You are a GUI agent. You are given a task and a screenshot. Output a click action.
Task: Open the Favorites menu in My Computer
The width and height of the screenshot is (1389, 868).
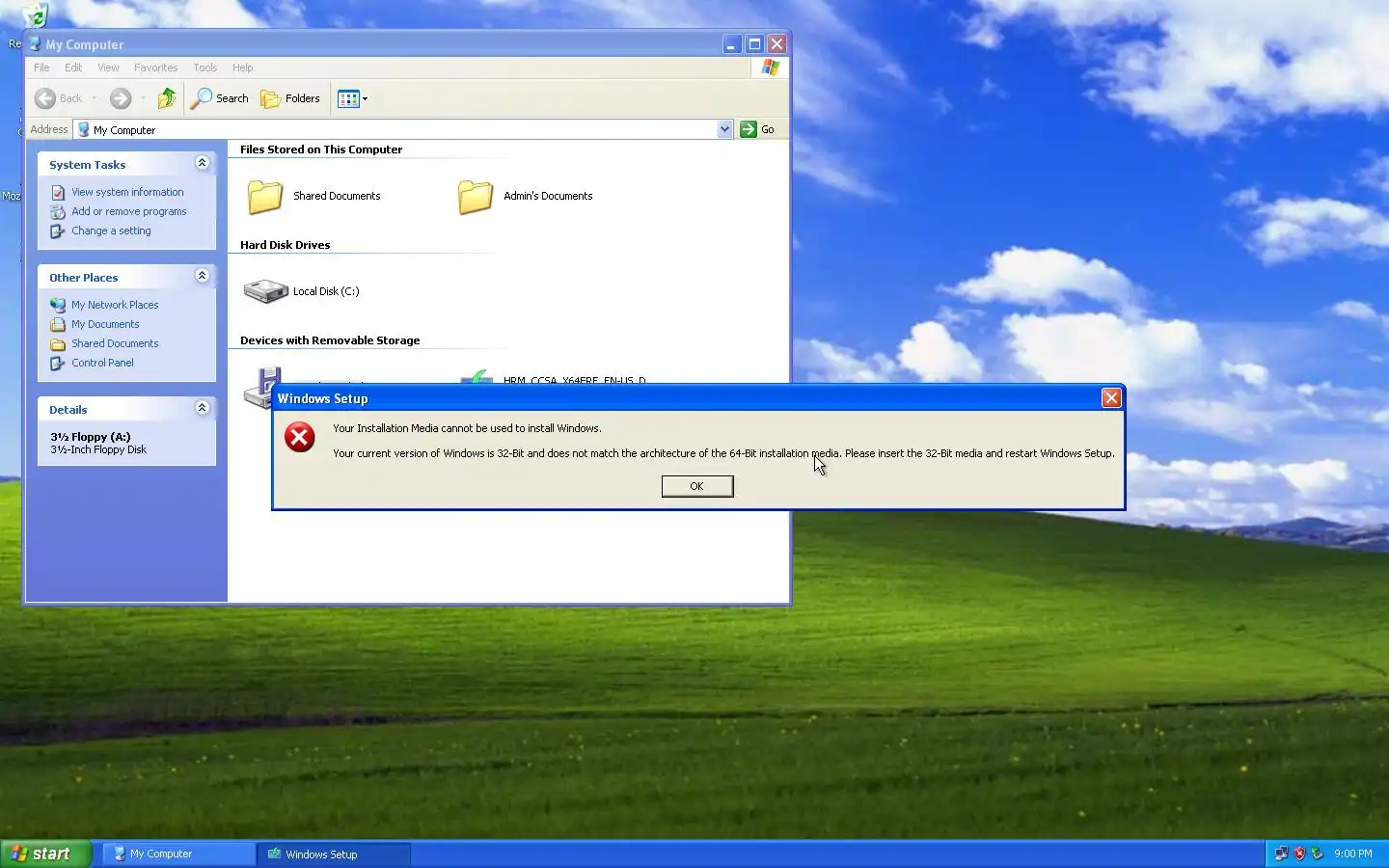click(155, 68)
